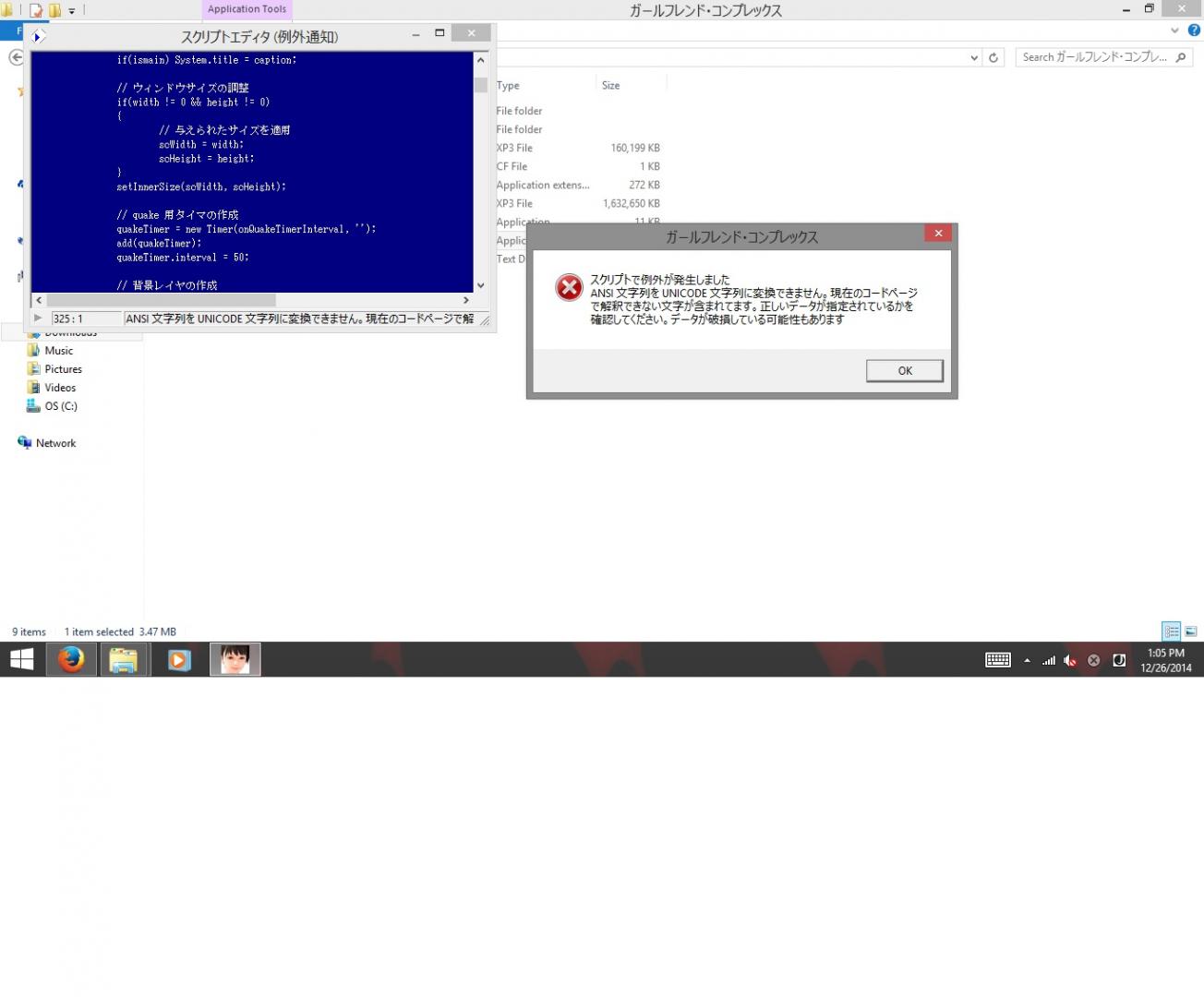The width and height of the screenshot is (1204, 997).
Task: Switch to details view in status bar
Action: 1171,631
